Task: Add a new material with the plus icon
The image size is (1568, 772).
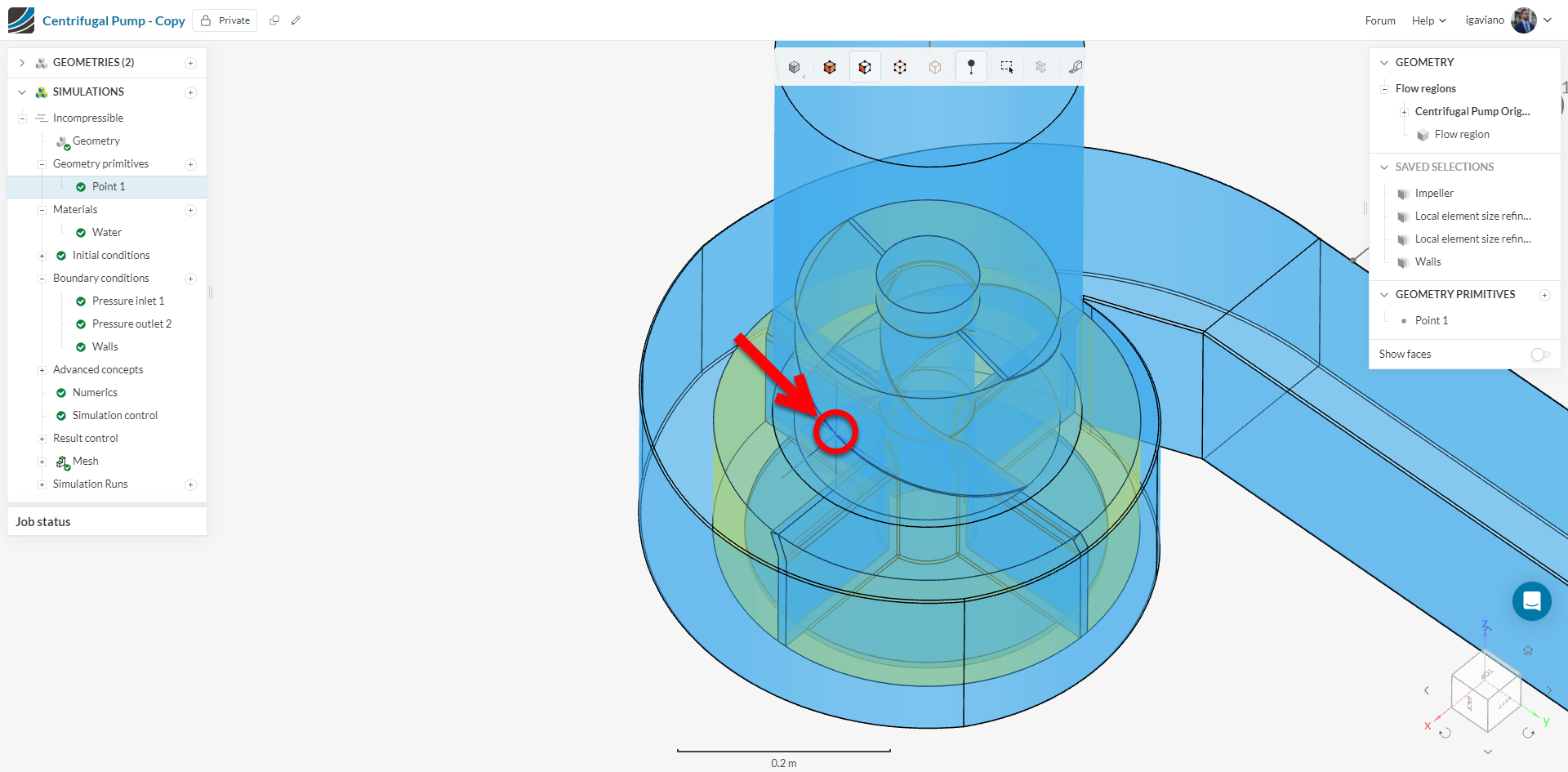Action: (x=190, y=210)
